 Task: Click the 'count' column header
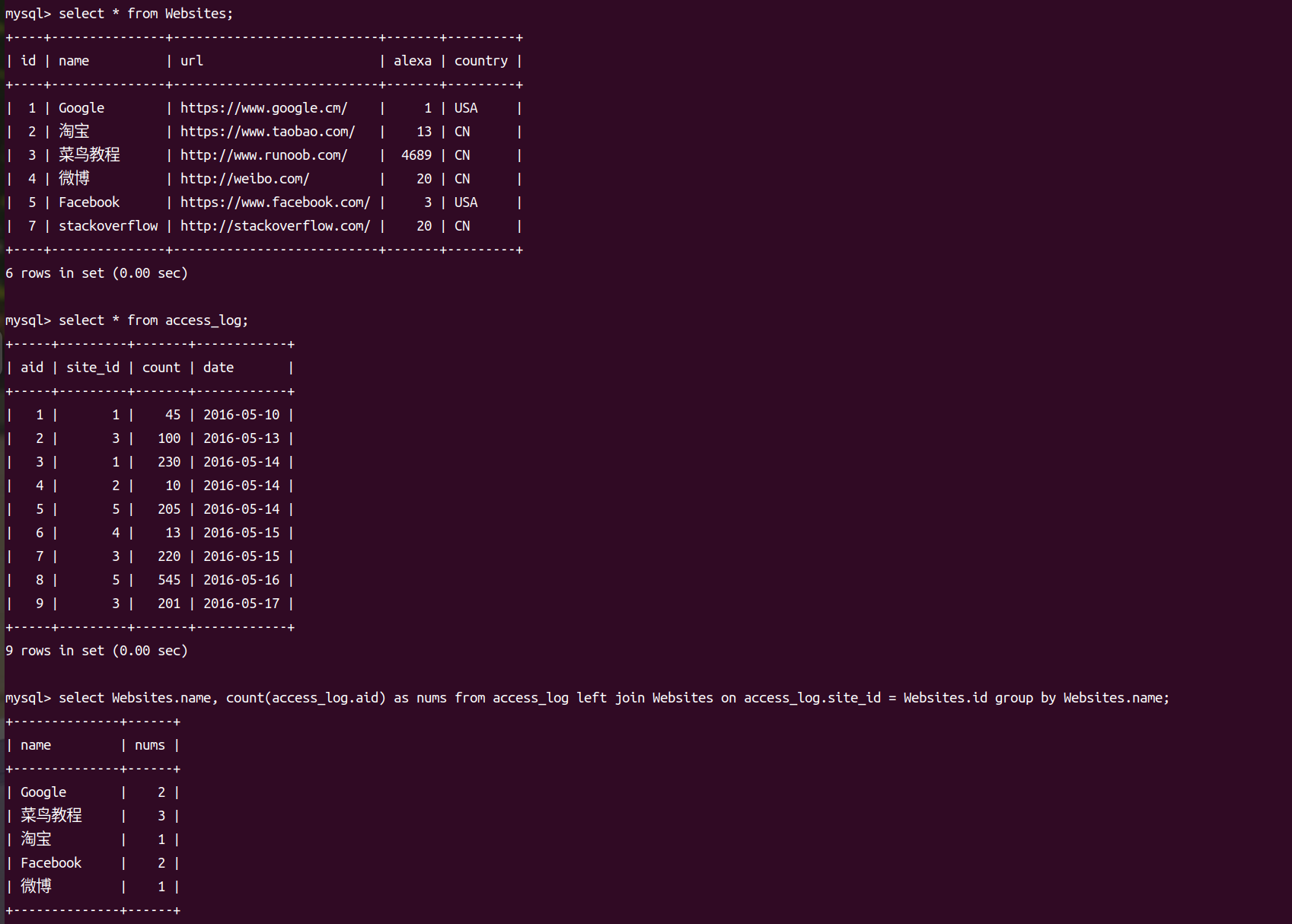161,368
